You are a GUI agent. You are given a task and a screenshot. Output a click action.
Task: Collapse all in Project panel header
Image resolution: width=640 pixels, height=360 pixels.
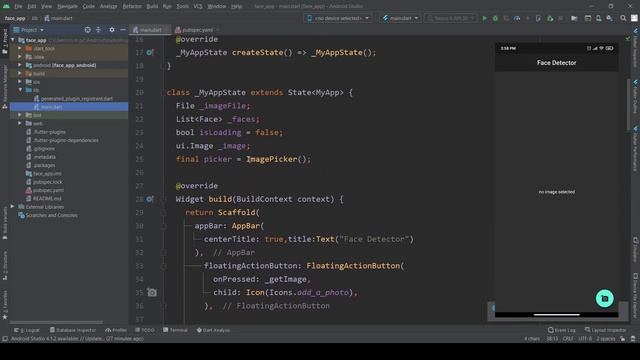click(x=98, y=30)
